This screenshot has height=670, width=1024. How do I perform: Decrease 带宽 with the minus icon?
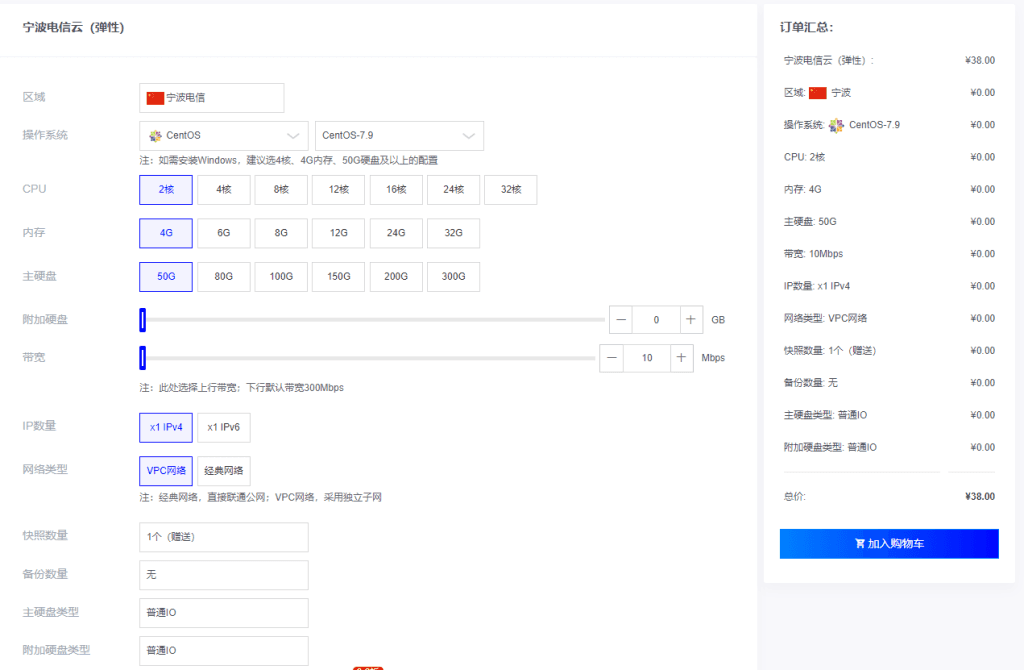(612, 357)
